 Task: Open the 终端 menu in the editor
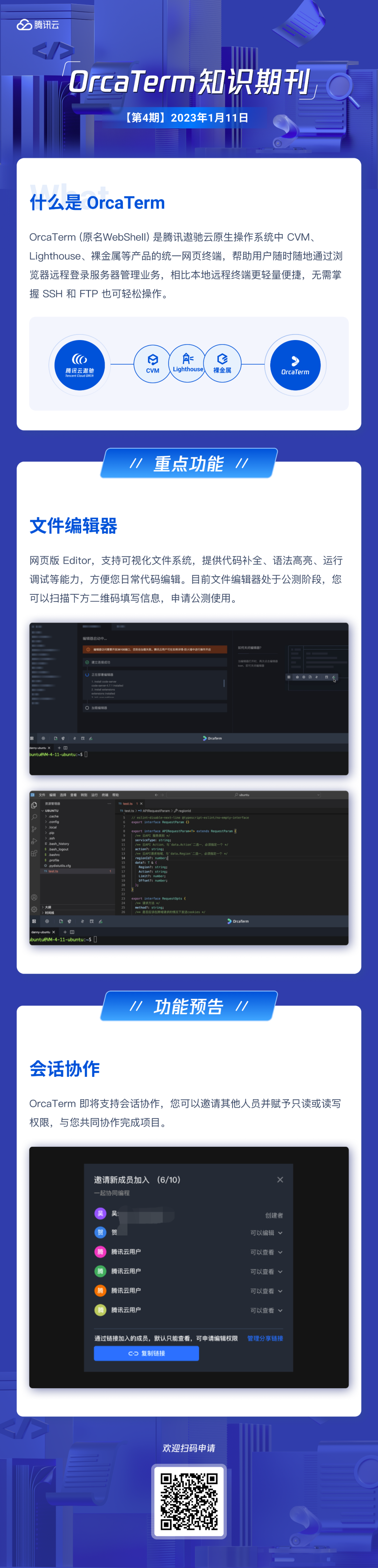coord(105,795)
